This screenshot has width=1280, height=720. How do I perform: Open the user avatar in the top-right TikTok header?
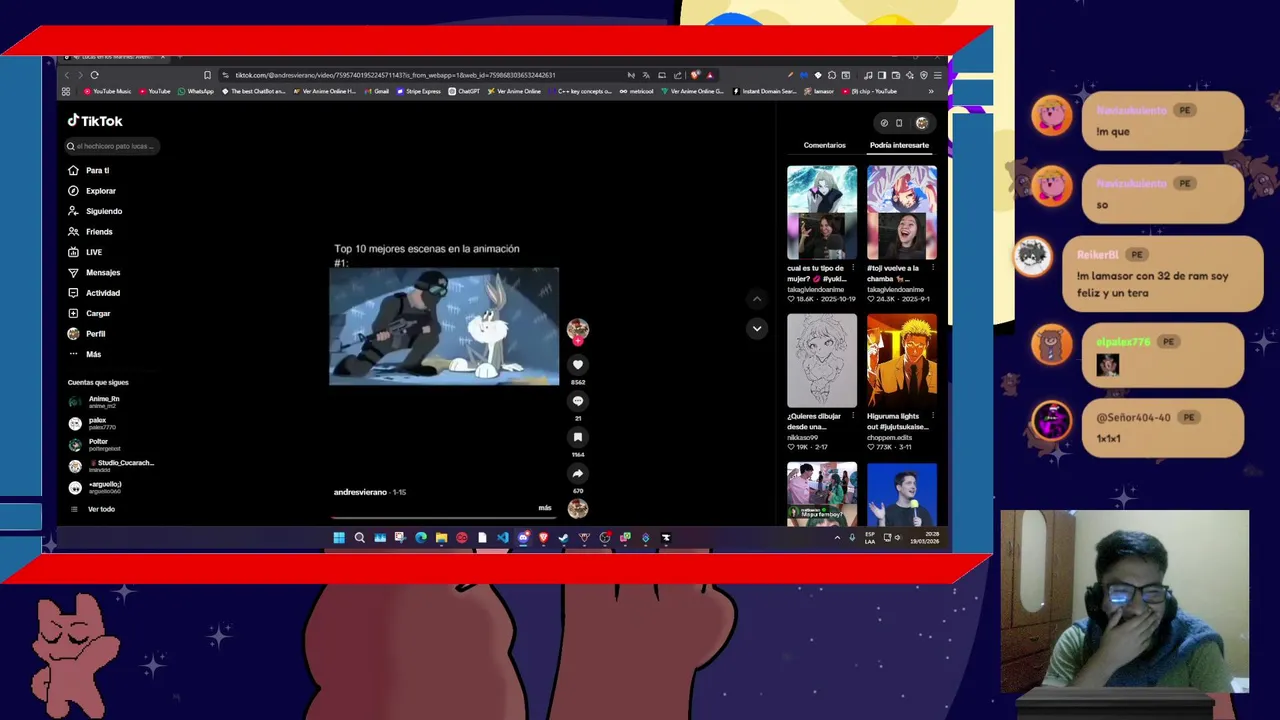922,123
